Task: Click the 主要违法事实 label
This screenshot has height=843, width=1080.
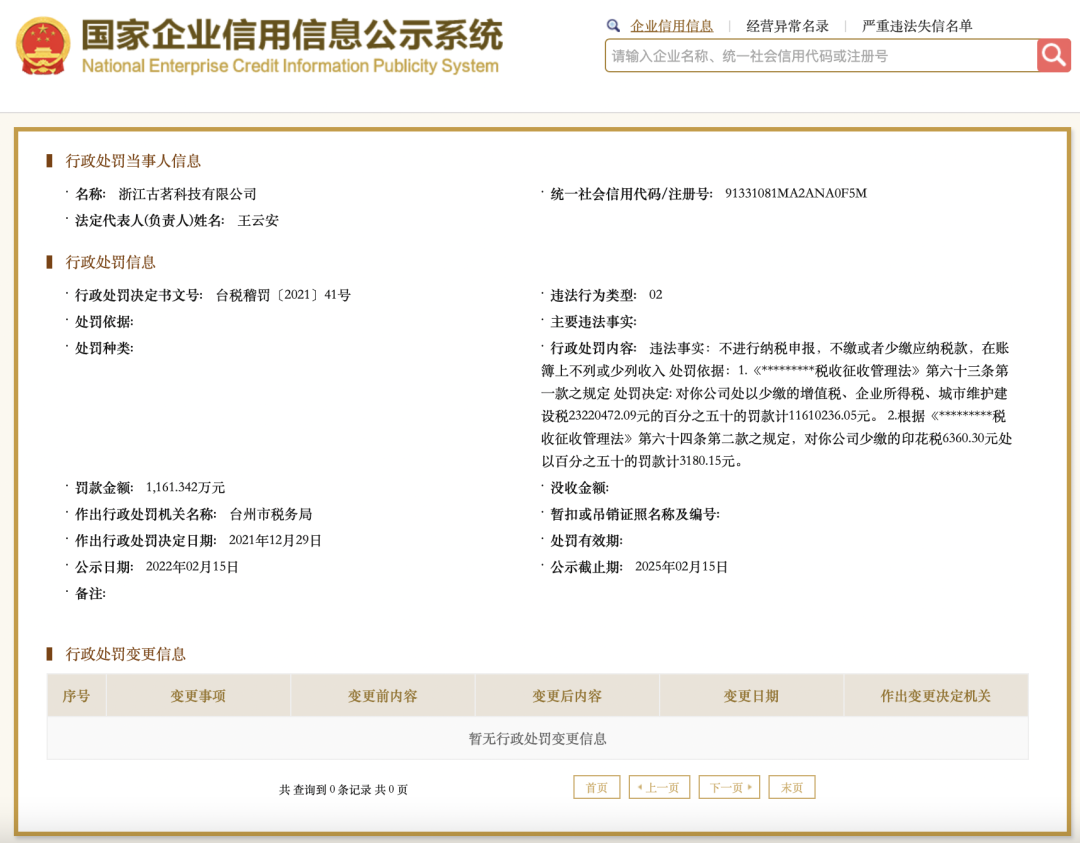Action: 593,322
